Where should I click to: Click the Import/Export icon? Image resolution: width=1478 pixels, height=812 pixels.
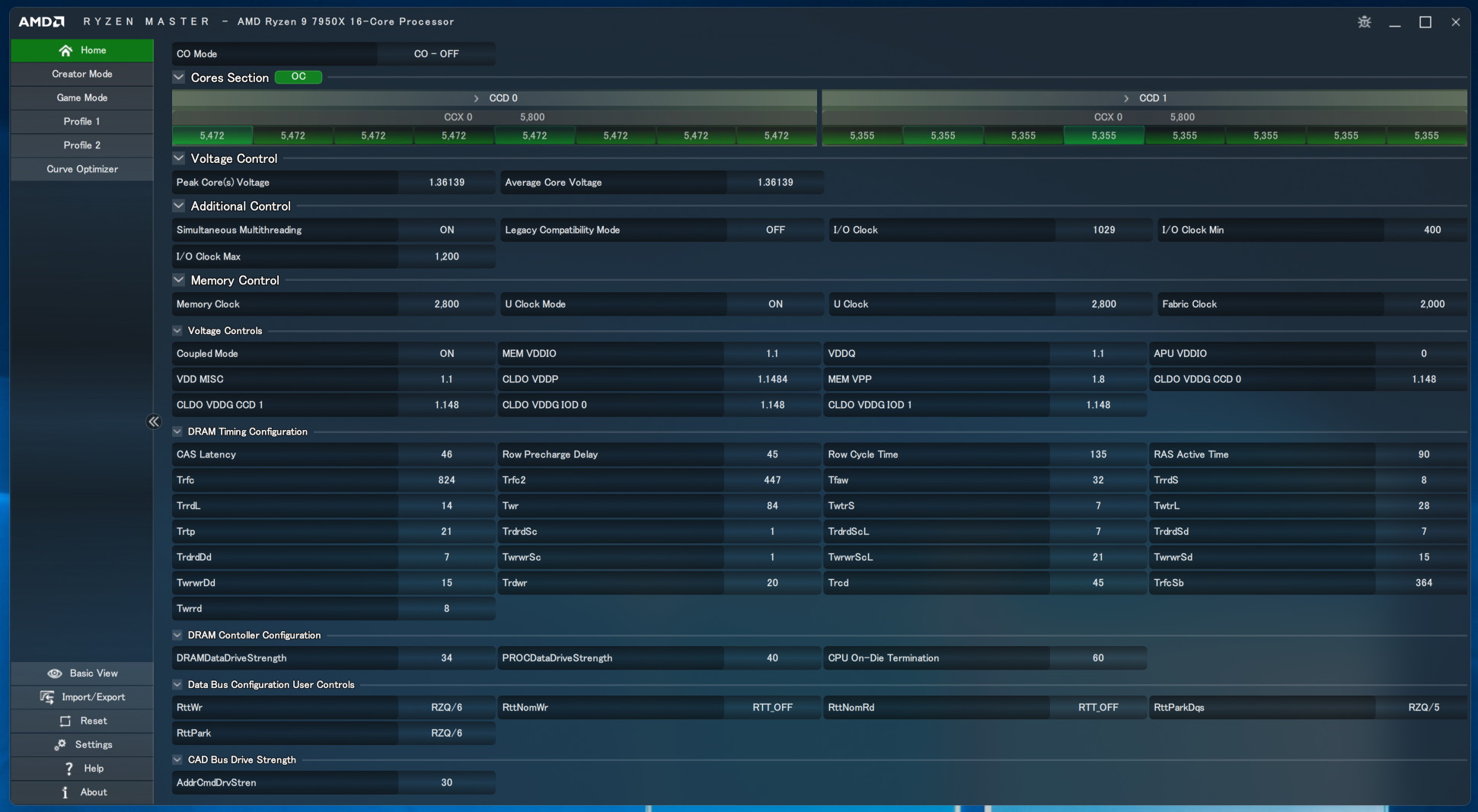point(47,697)
